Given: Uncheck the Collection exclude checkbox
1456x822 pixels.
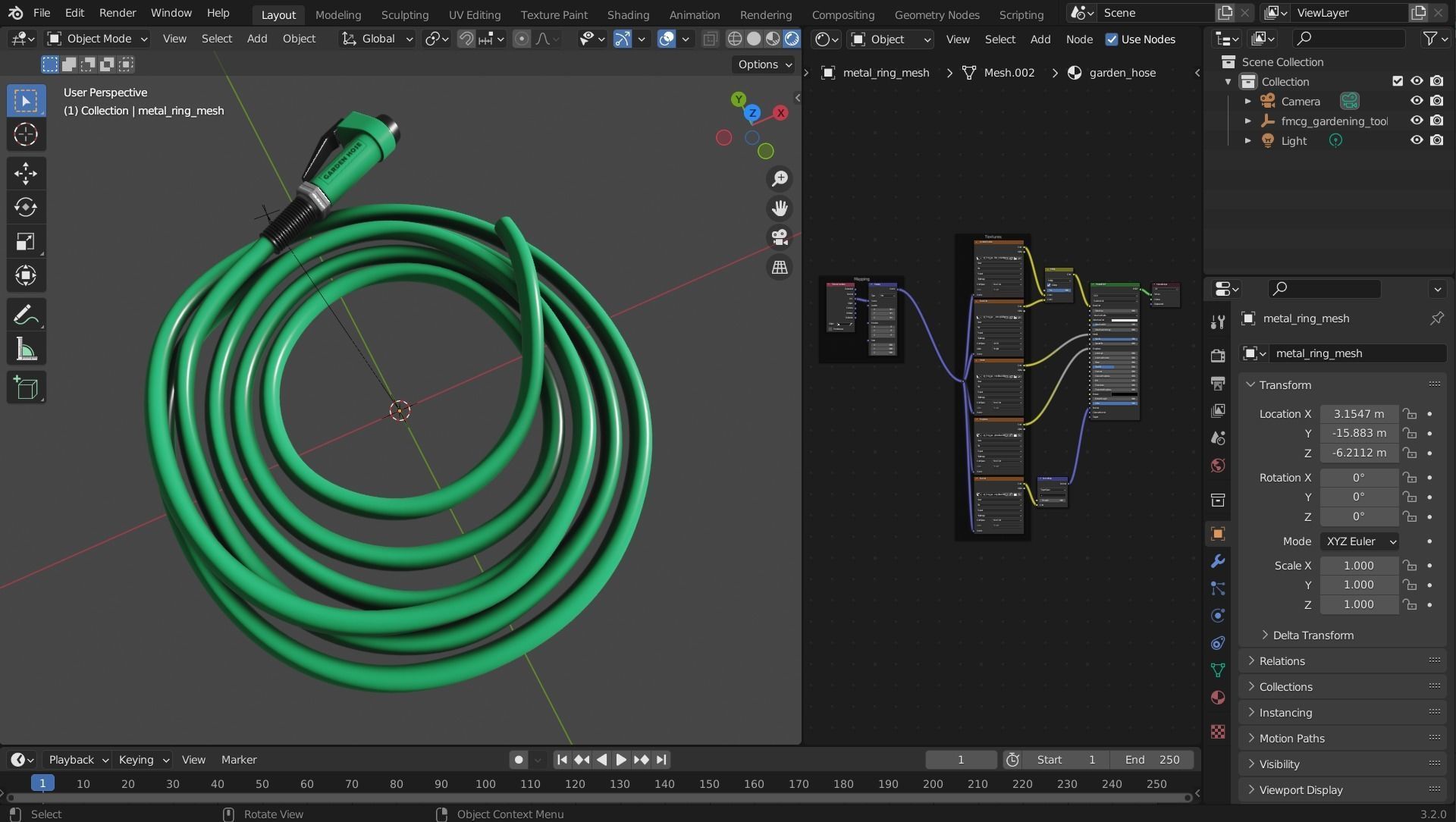Looking at the screenshot, I should (1398, 81).
